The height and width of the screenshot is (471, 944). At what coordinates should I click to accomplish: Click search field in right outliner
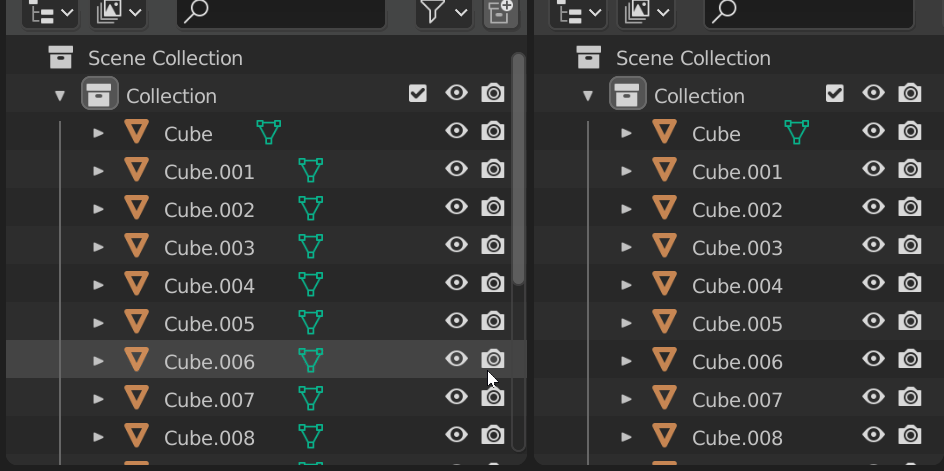[x=809, y=12]
